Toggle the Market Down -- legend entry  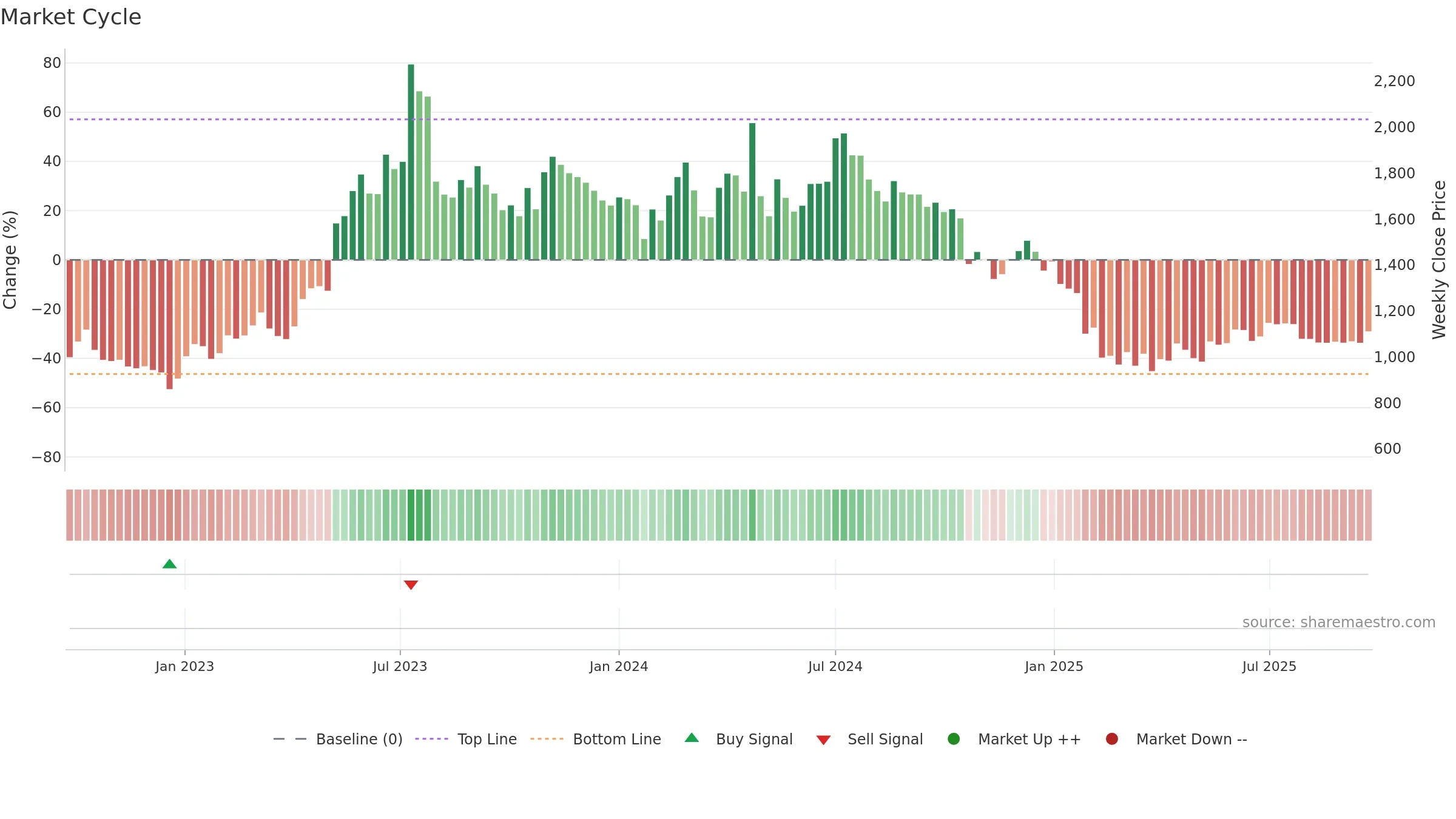tap(1176, 740)
